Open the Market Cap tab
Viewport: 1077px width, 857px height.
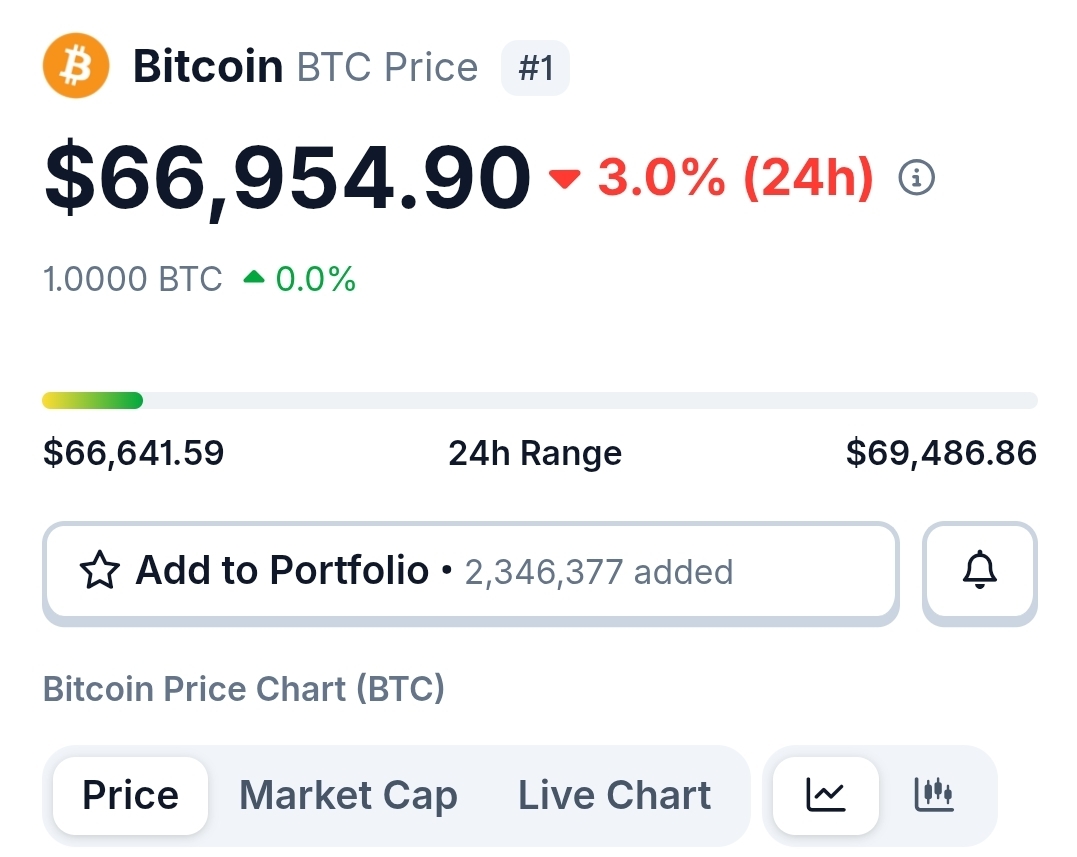pyautogui.click(x=348, y=795)
